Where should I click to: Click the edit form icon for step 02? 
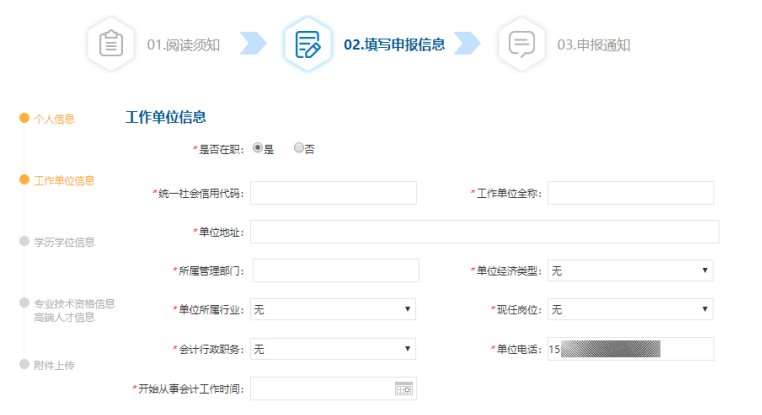click(x=307, y=45)
